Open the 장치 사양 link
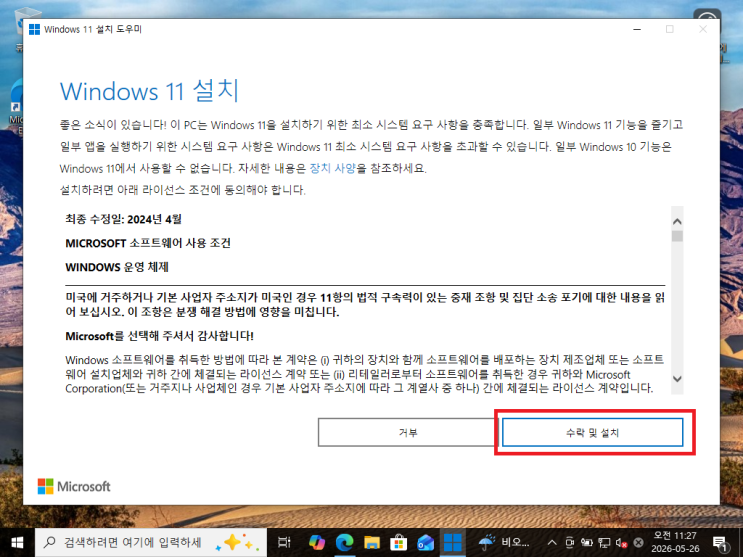 [332, 168]
